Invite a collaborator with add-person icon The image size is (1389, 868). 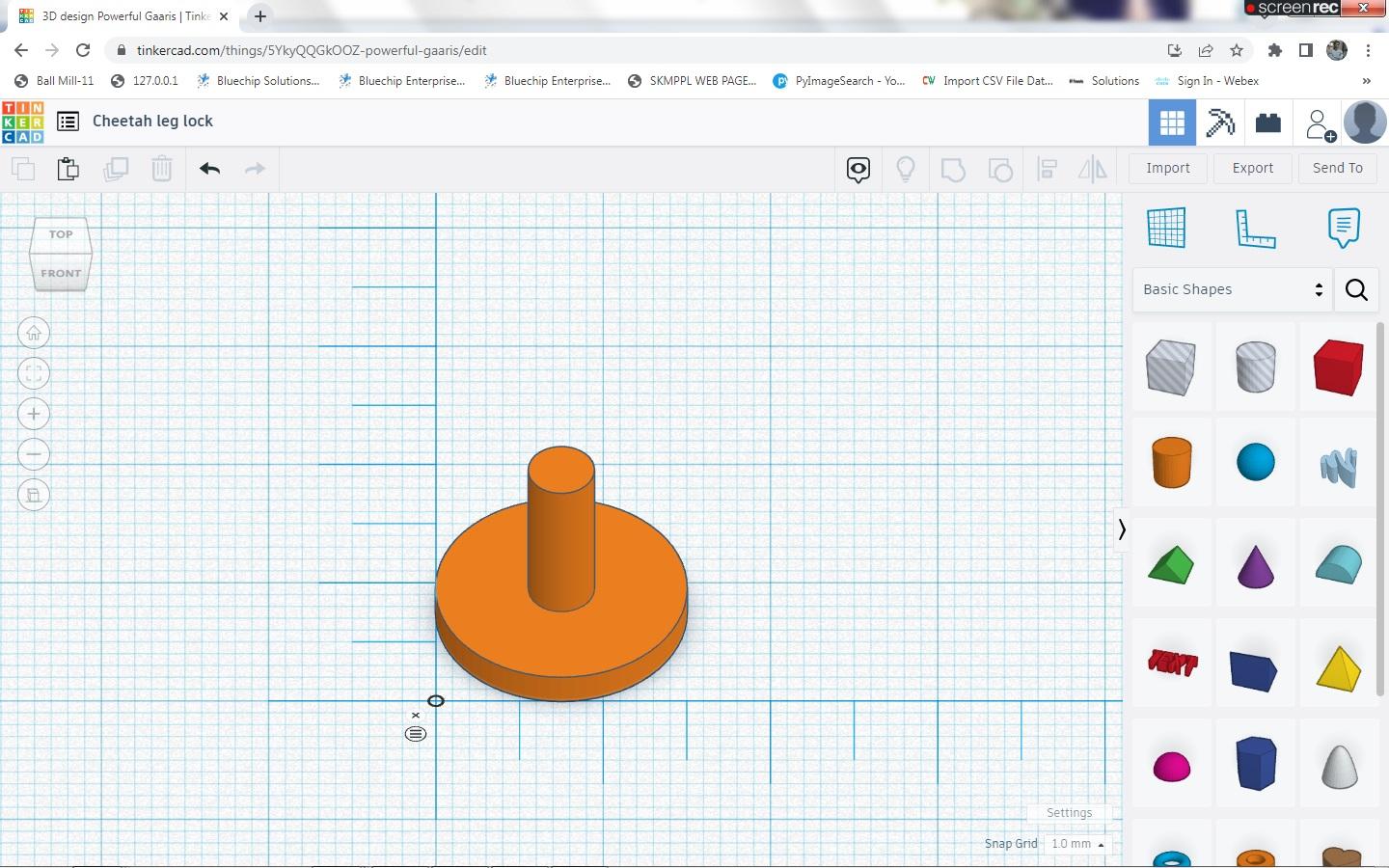coord(1320,124)
